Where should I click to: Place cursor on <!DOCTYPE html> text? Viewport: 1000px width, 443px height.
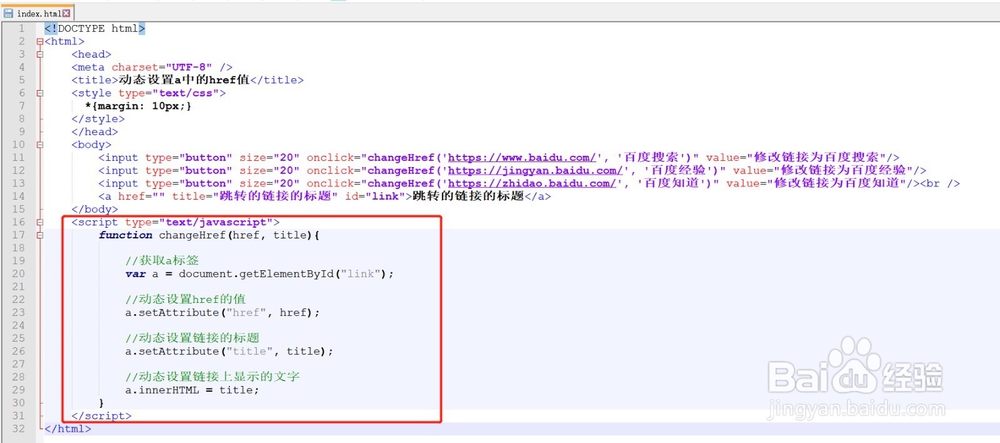pyautogui.click(x=95, y=29)
